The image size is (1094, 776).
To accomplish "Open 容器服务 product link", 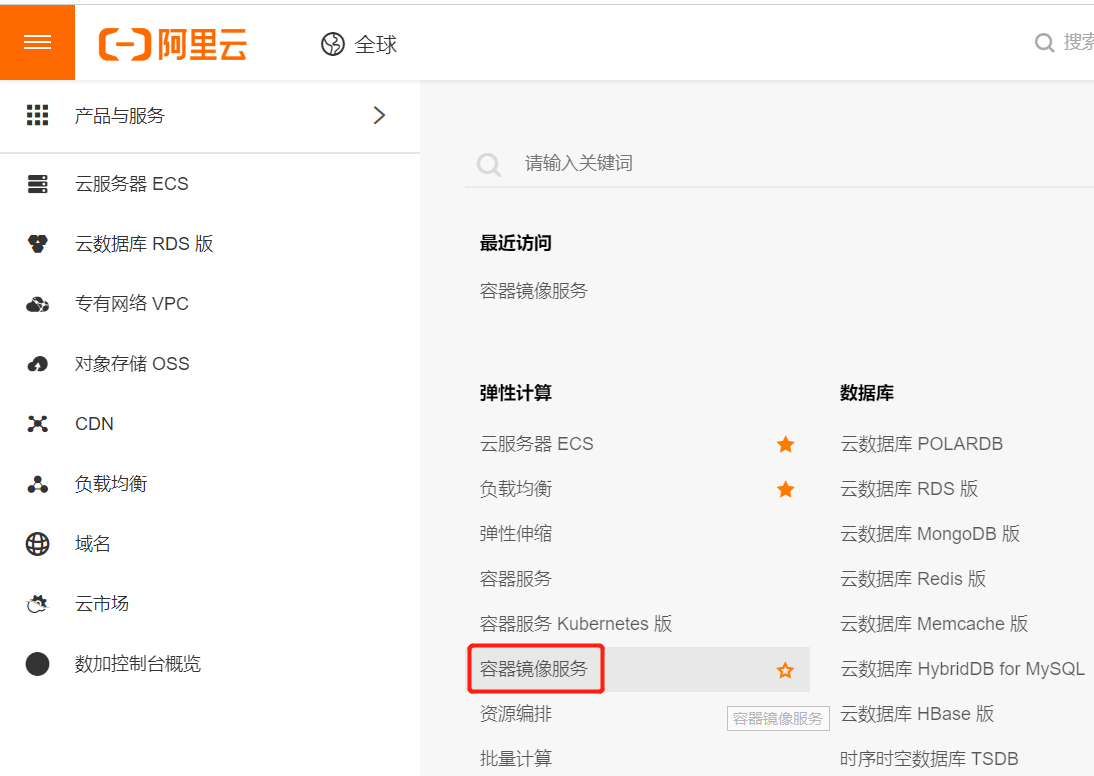I will pos(516,579).
